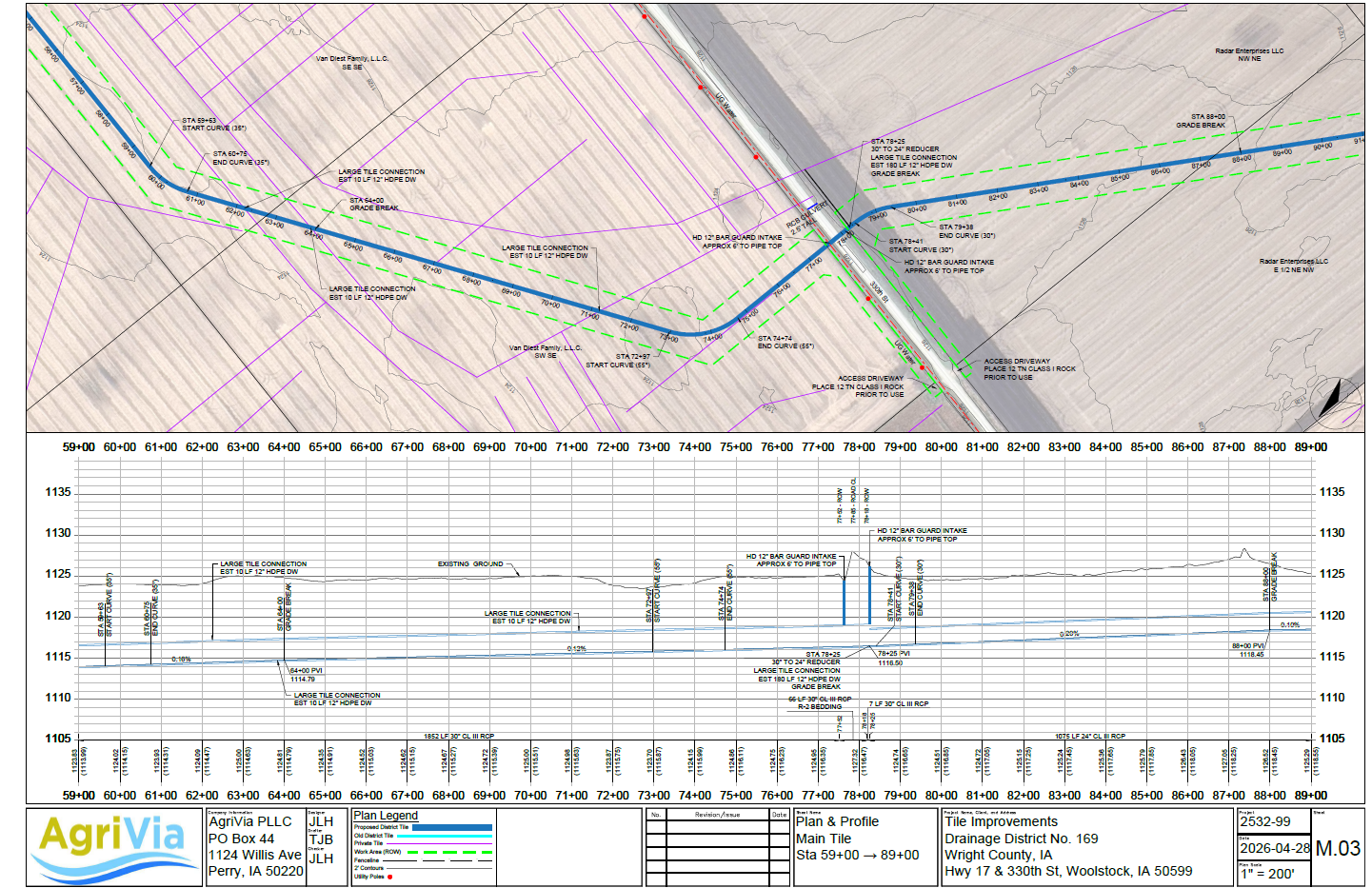Click the 2' Contours legend label
Viewport: 1372px width, 888px height.
pyautogui.click(x=368, y=868)
